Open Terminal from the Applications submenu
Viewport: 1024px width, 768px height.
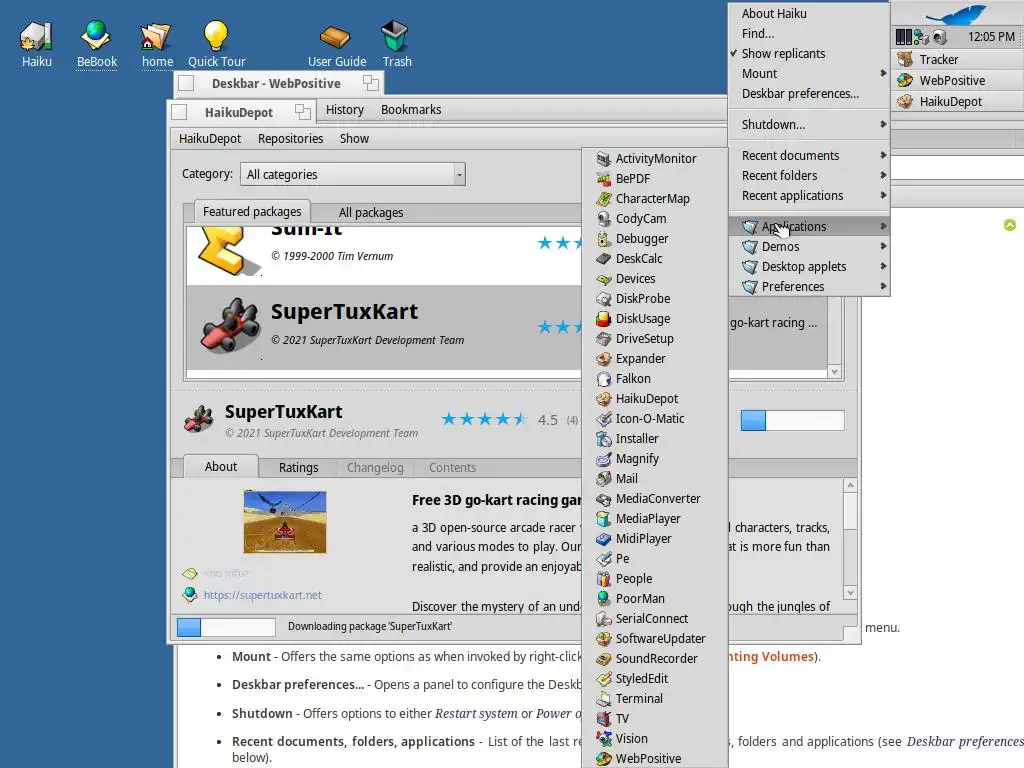coord(654,699)
